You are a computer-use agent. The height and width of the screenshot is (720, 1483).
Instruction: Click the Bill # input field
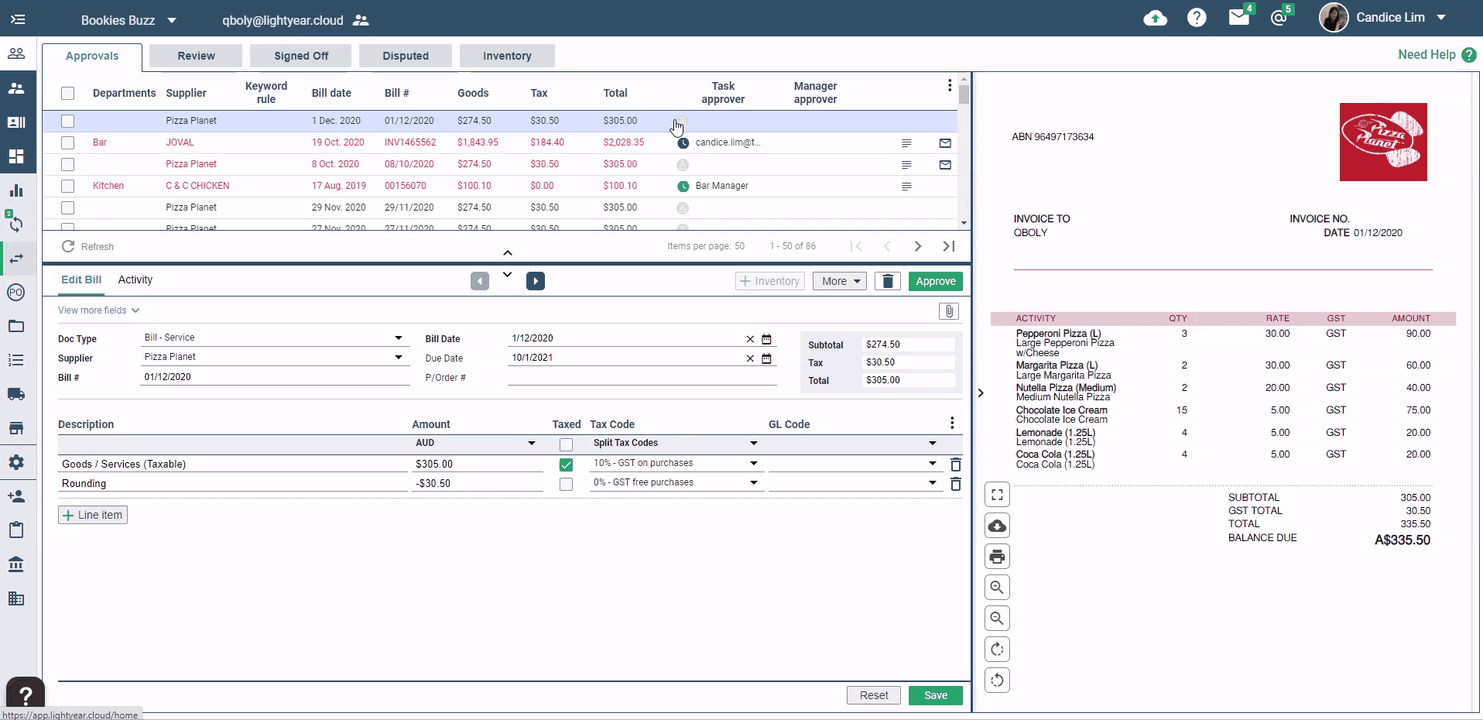click(275, 377)
